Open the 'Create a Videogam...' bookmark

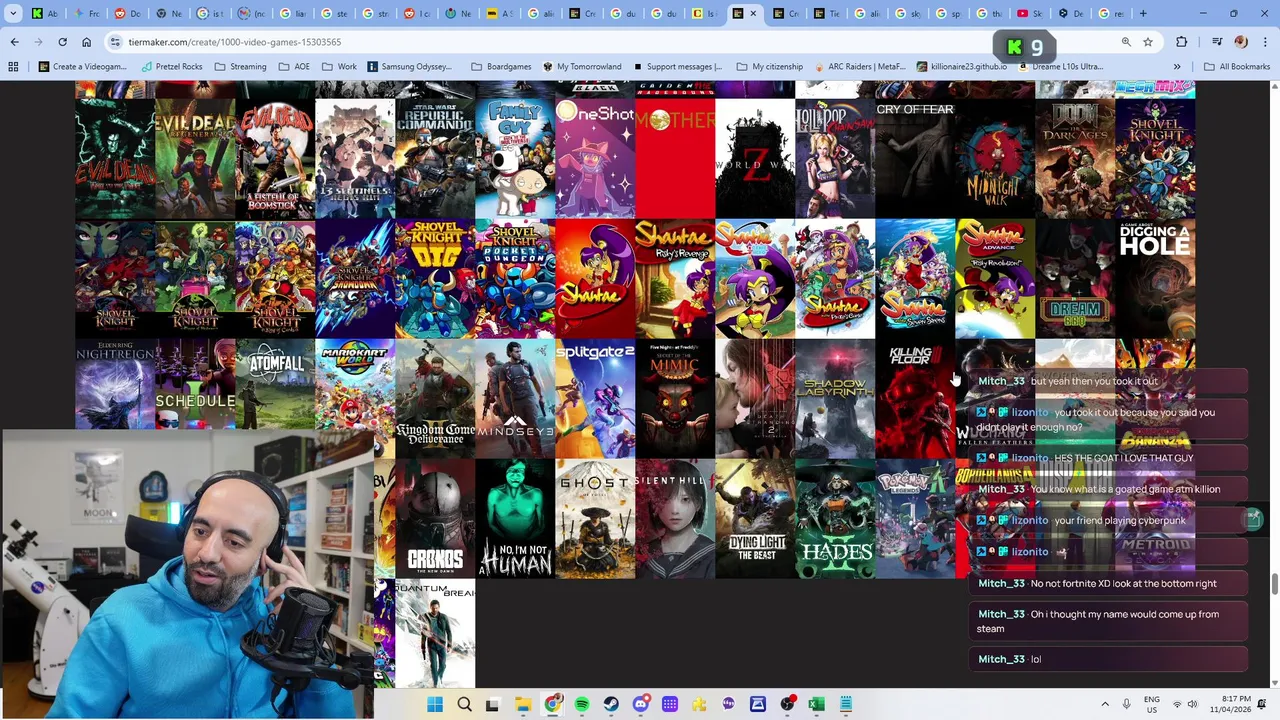click(x=82, y=67)
